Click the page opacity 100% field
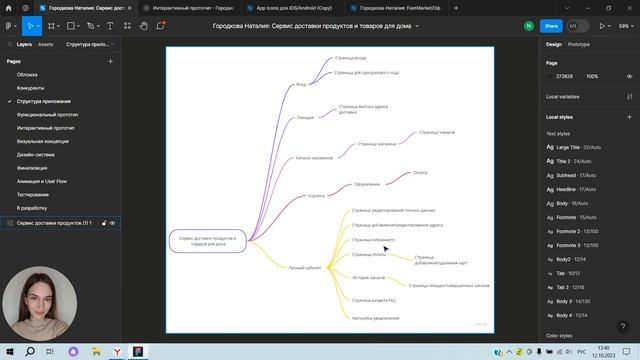This screenshot has height=360, width=640. (592, 76)
